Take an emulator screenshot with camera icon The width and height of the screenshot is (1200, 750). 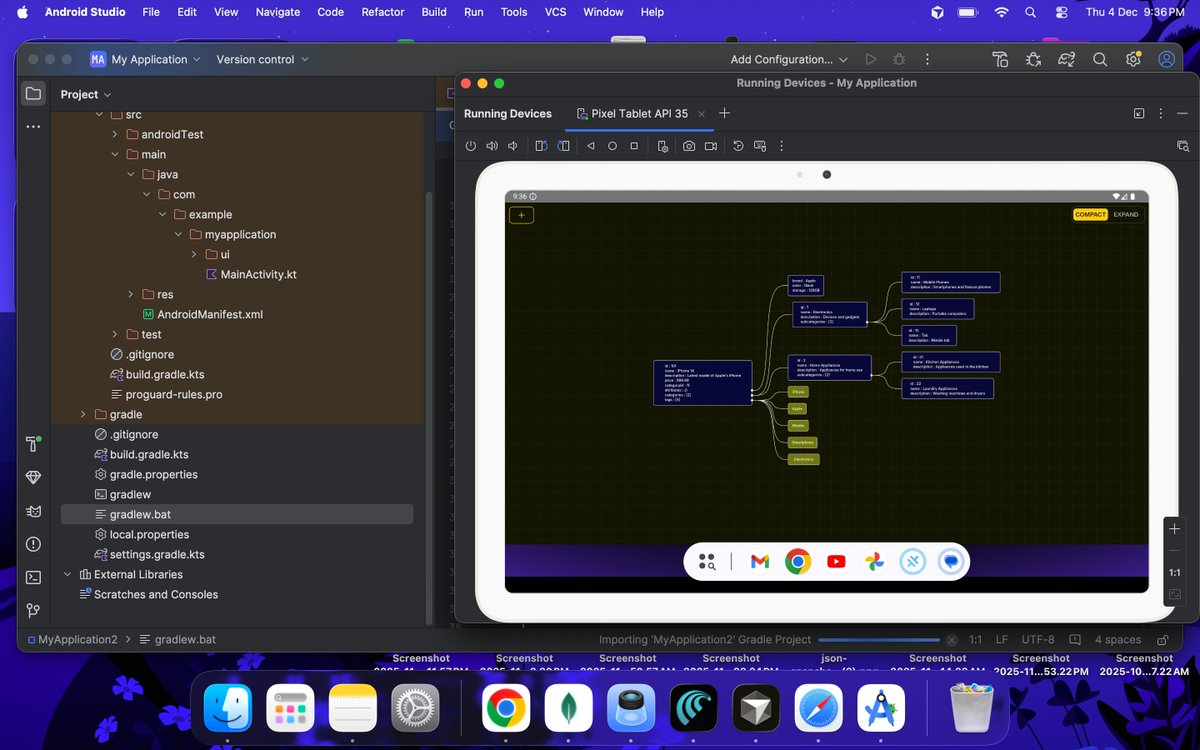689,146
